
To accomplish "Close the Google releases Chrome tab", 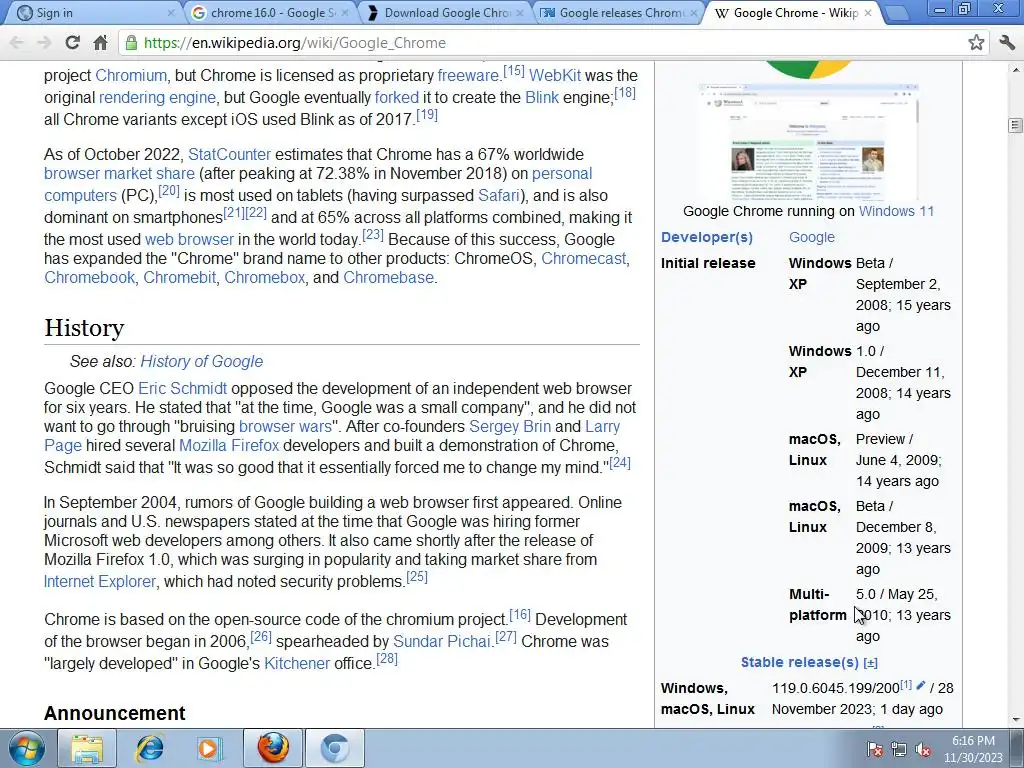I will [x=694, y=12].
